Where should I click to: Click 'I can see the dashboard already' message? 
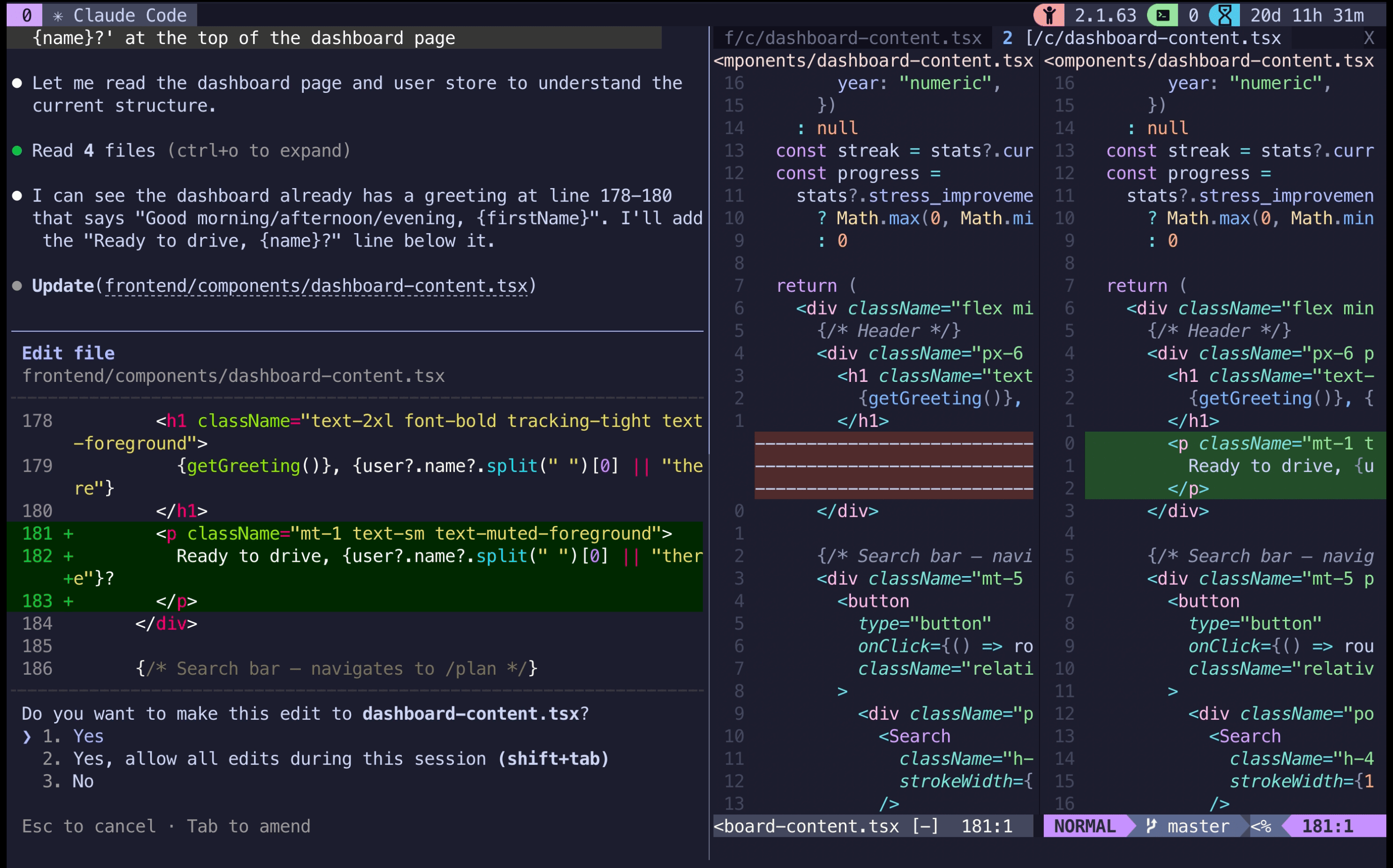coord(367,218)
